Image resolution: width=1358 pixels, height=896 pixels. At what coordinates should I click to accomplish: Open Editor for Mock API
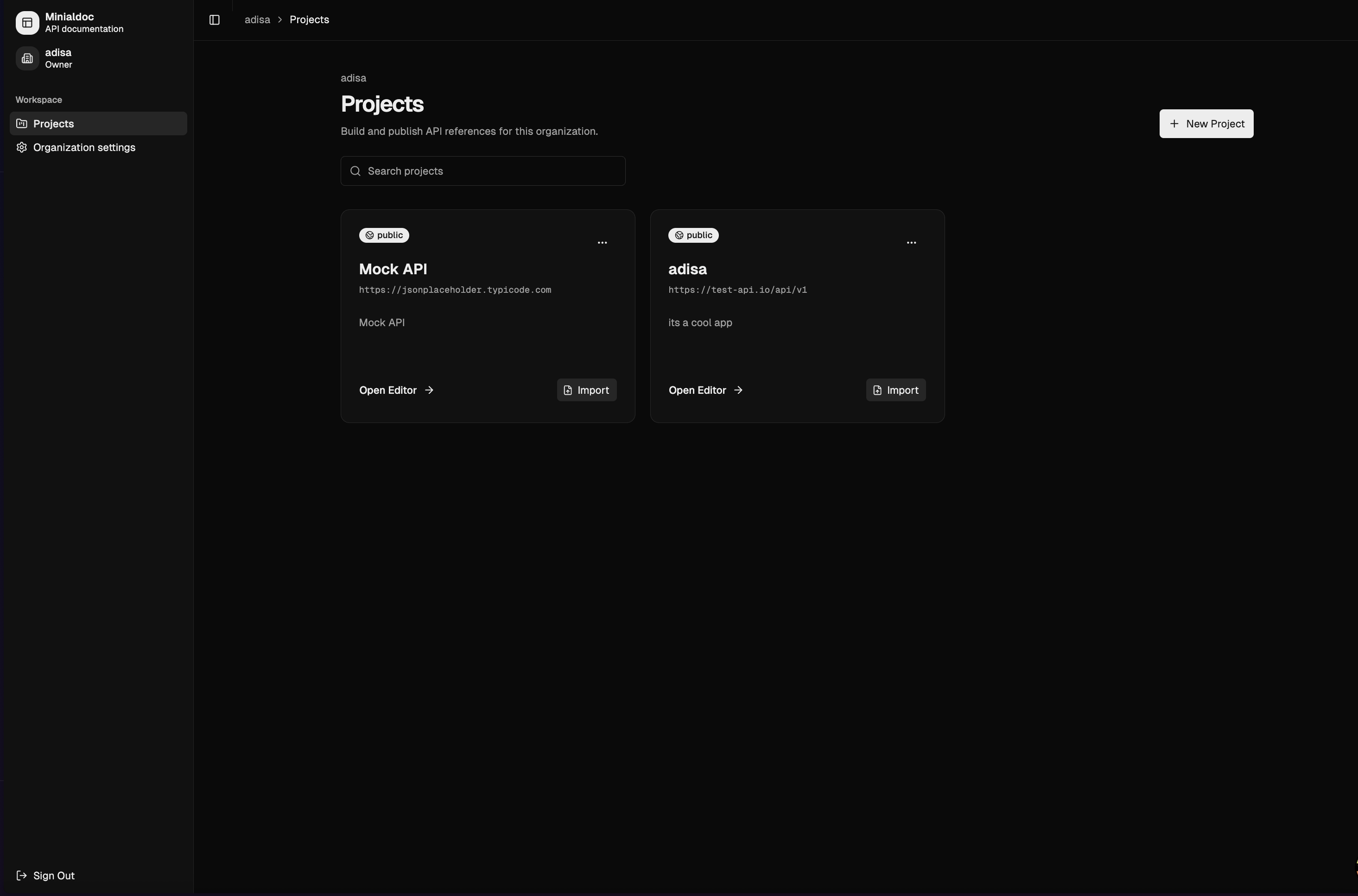pyautogui.click(x=397, y=390)
